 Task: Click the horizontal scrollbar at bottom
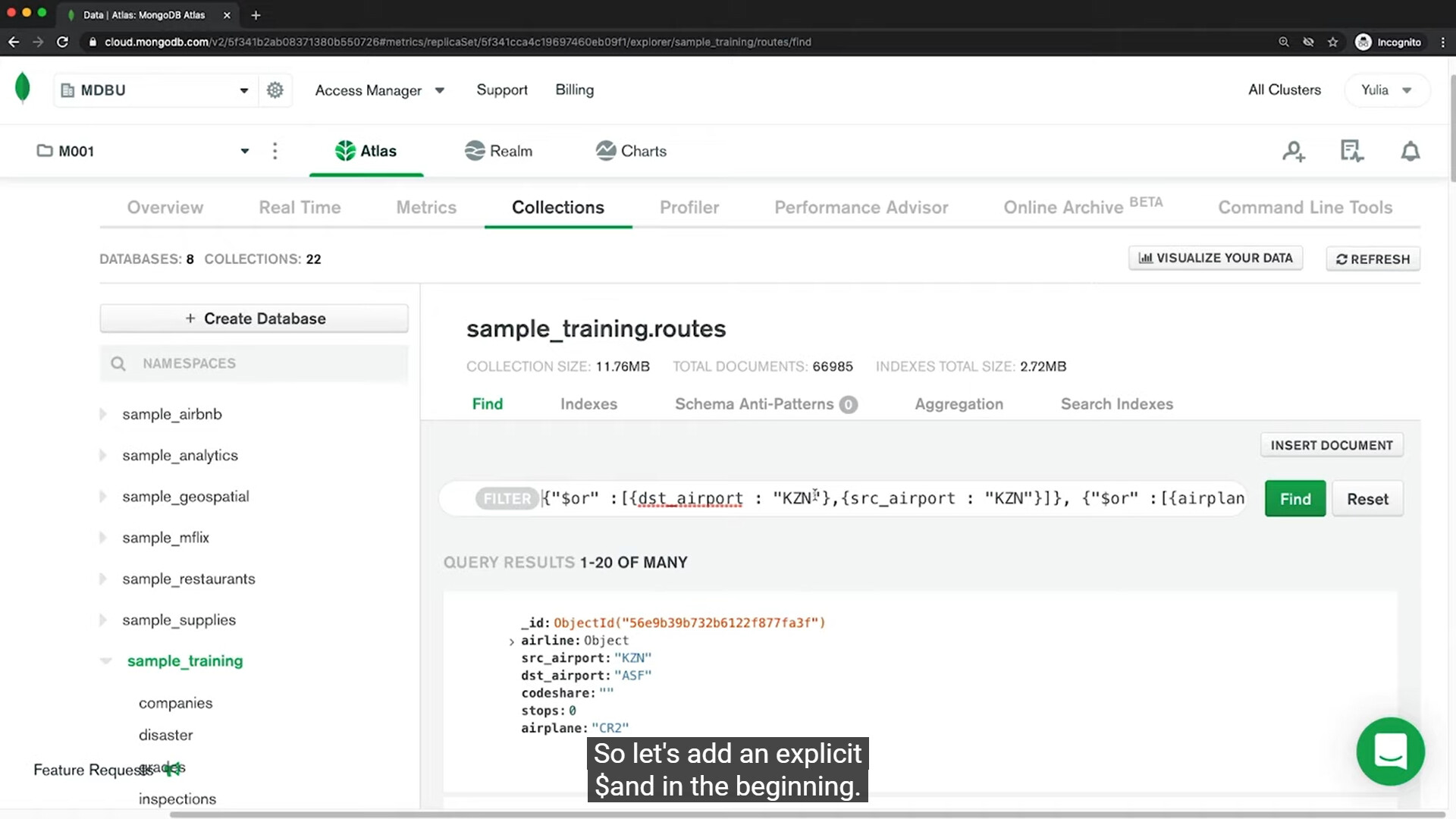(804, 814)
